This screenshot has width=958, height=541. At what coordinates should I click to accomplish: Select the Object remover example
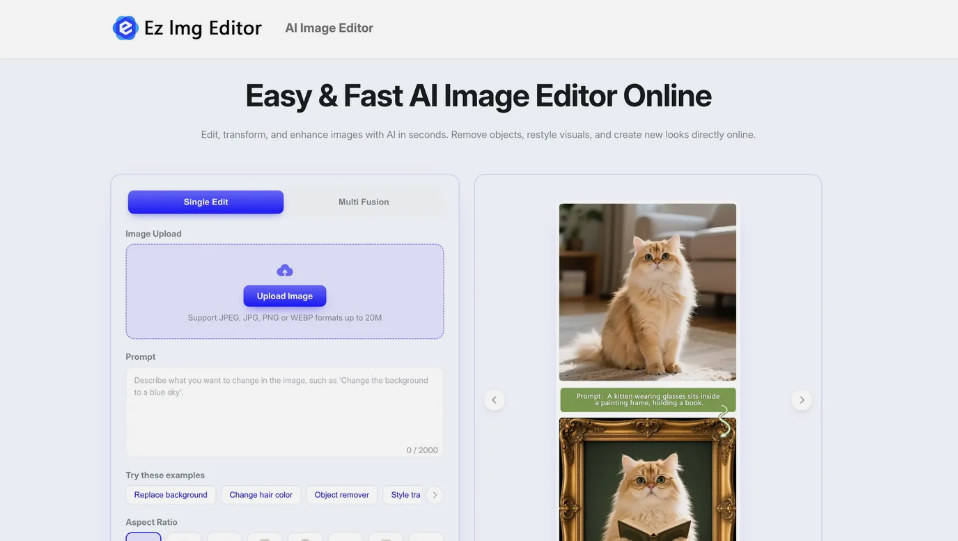342,495
